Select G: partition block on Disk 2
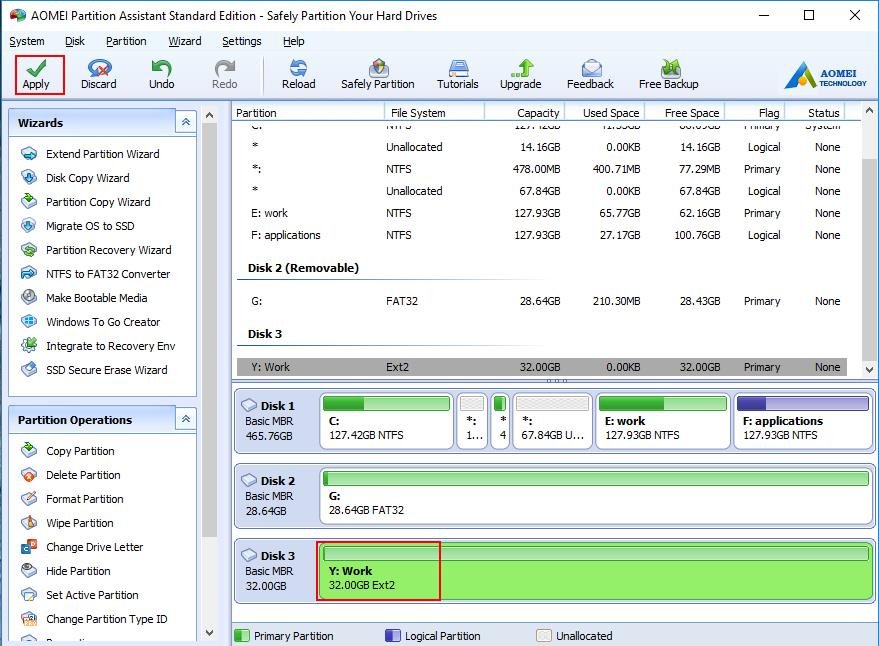879x646 pixels. [x=596, y=497]
